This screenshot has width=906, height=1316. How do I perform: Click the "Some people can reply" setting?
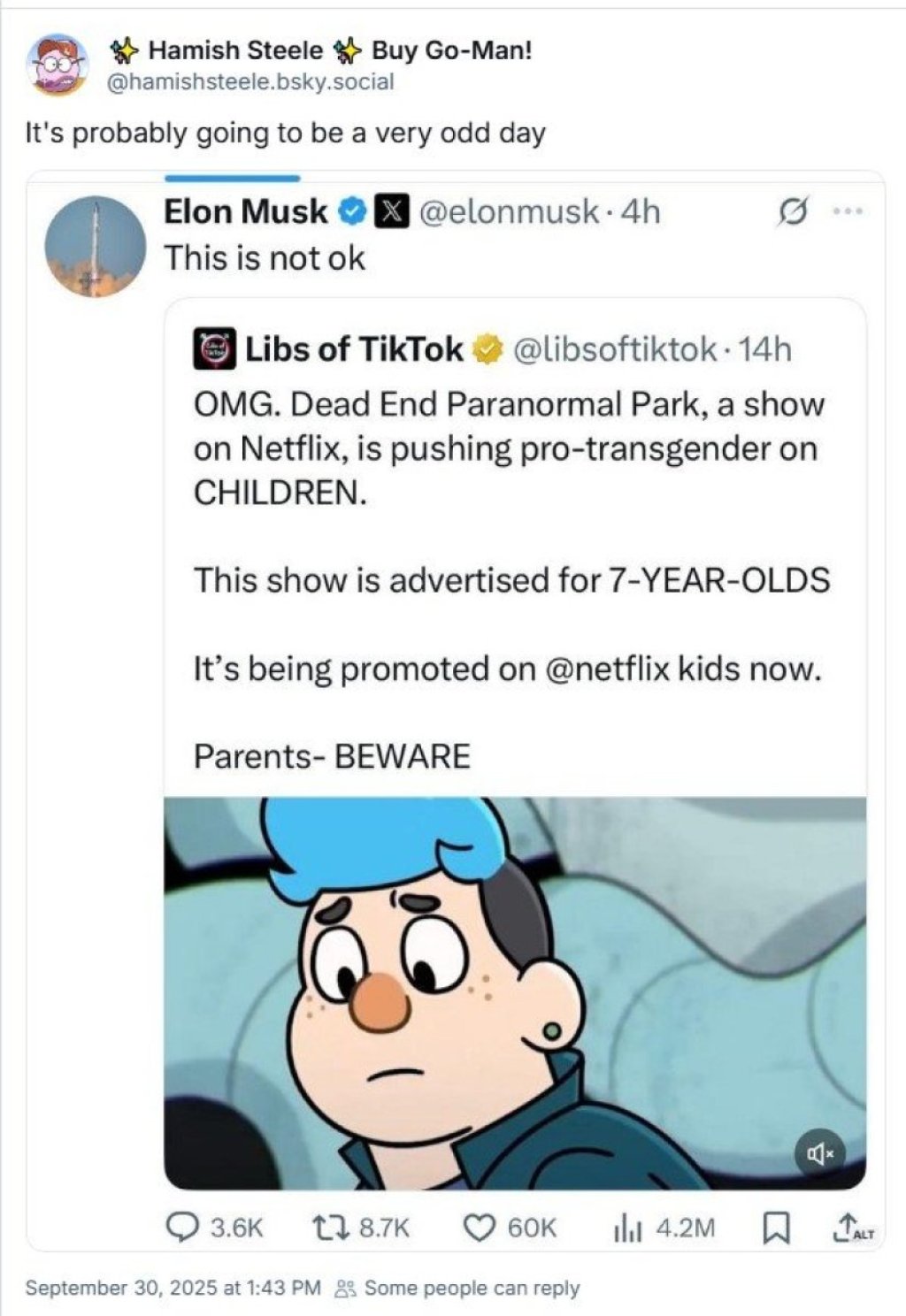click(x=471, y=1288)
